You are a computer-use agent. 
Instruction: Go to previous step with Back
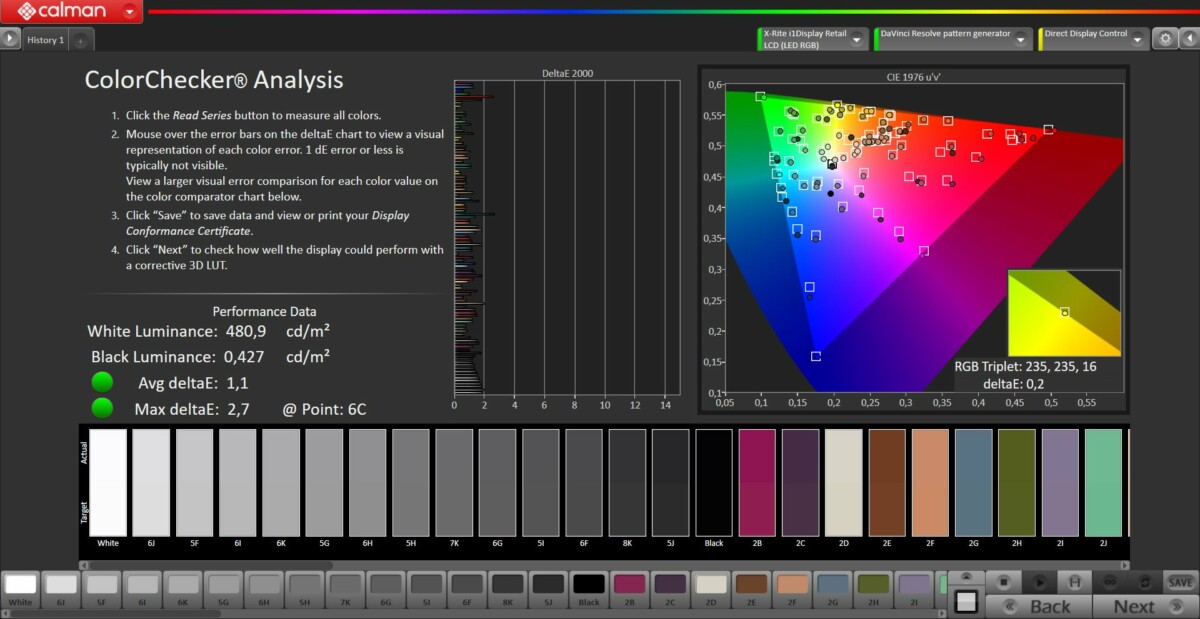pos(1038,606)
